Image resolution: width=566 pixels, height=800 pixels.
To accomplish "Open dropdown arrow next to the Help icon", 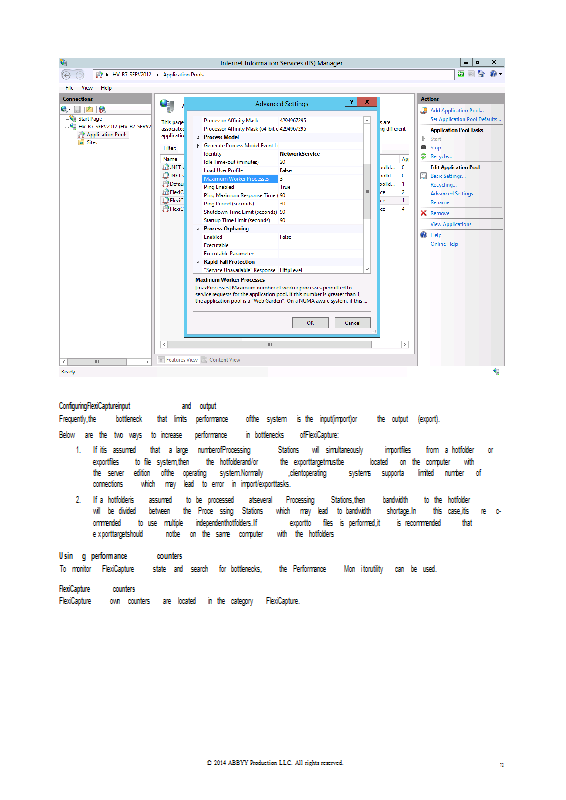I will [501, 74].
